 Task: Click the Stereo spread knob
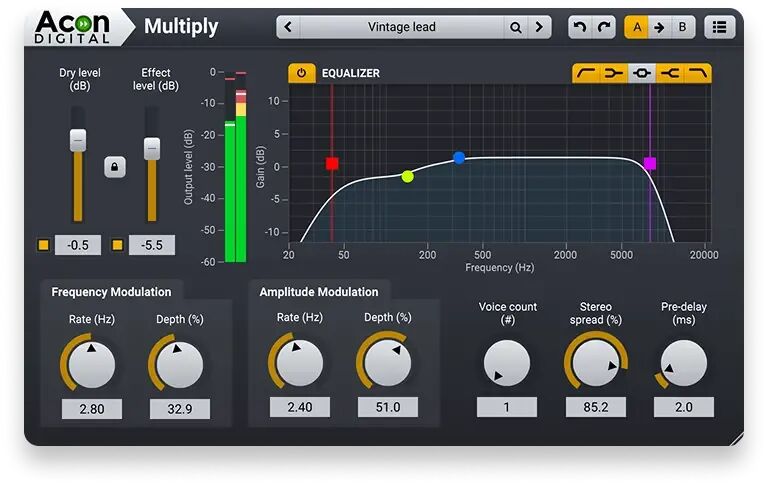tap(595, 363)
